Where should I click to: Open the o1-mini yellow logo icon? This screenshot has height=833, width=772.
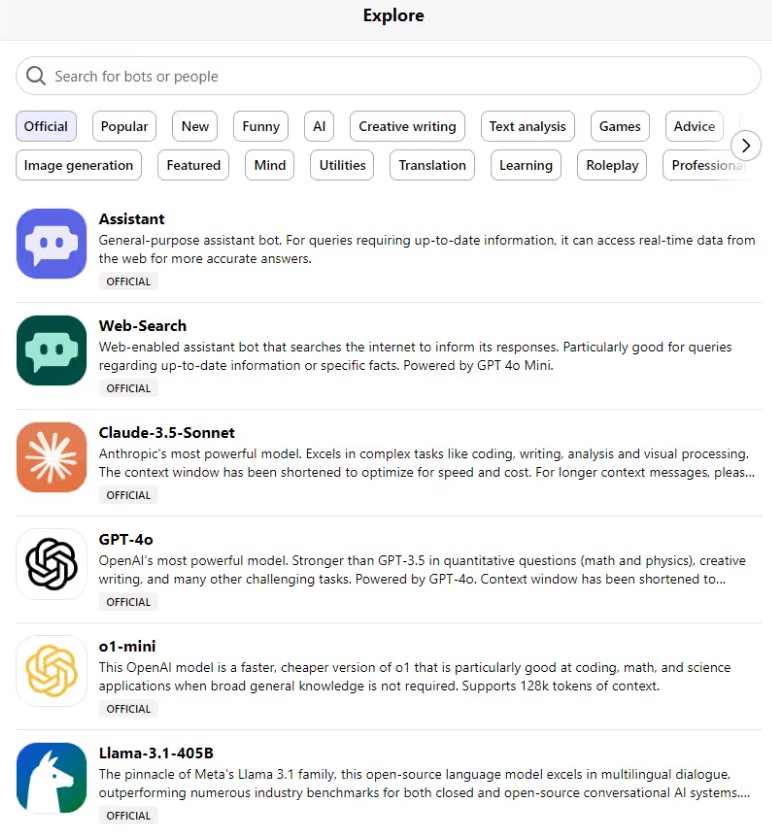point(51,671)
